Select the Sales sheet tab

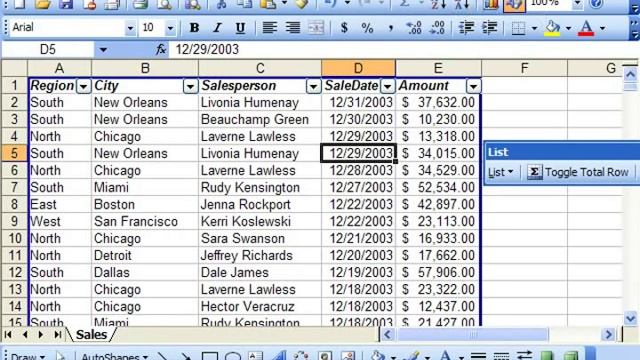91,335
